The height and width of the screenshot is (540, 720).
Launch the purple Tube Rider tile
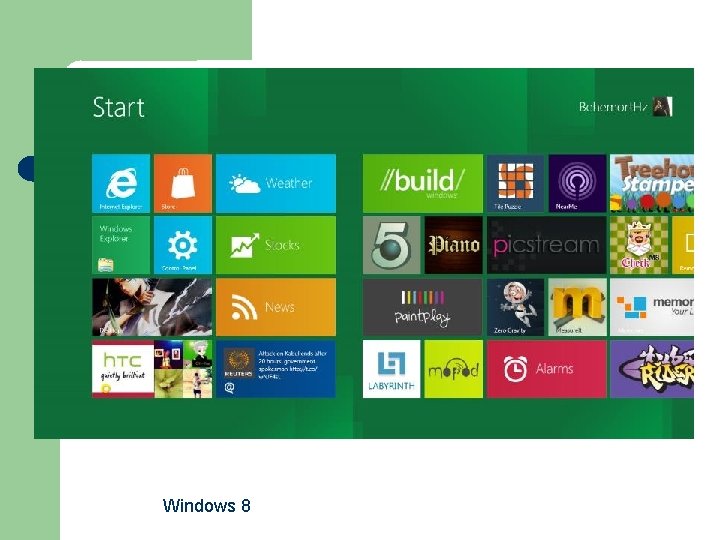[652, 369]
